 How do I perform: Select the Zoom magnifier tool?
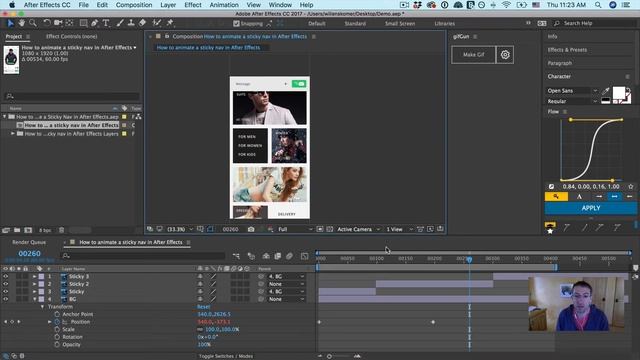[x=33, y=23]
